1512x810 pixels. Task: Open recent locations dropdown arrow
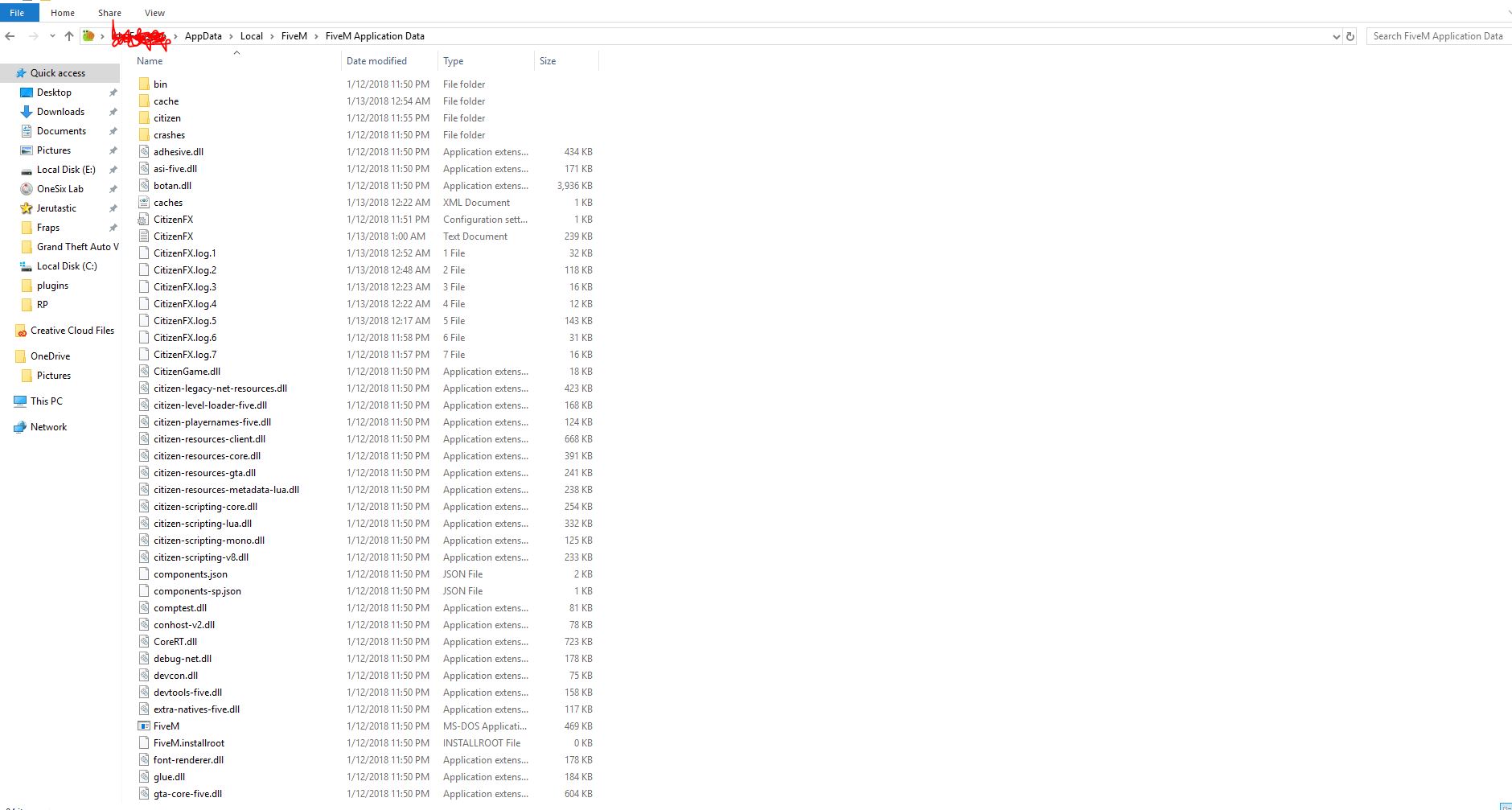coord(52,36)
